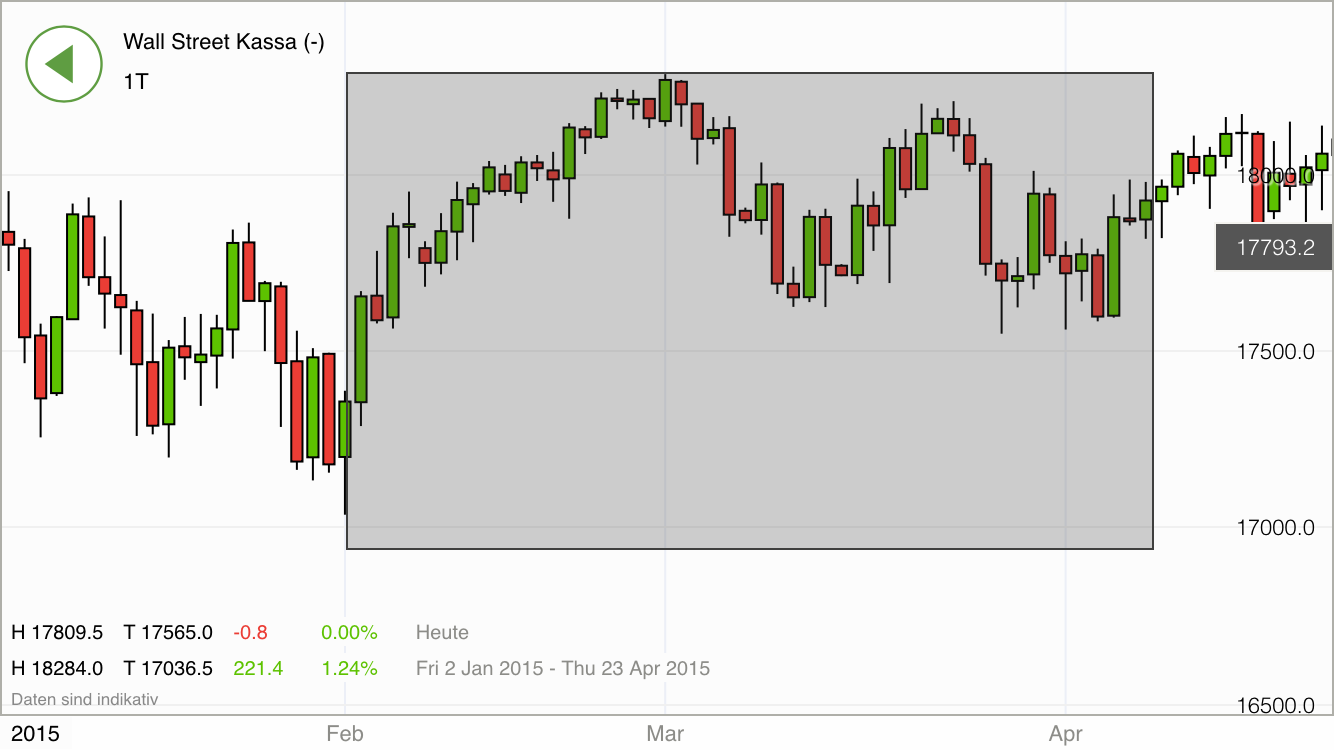Click the H 18284.0 high value

(x=59, y=668)
